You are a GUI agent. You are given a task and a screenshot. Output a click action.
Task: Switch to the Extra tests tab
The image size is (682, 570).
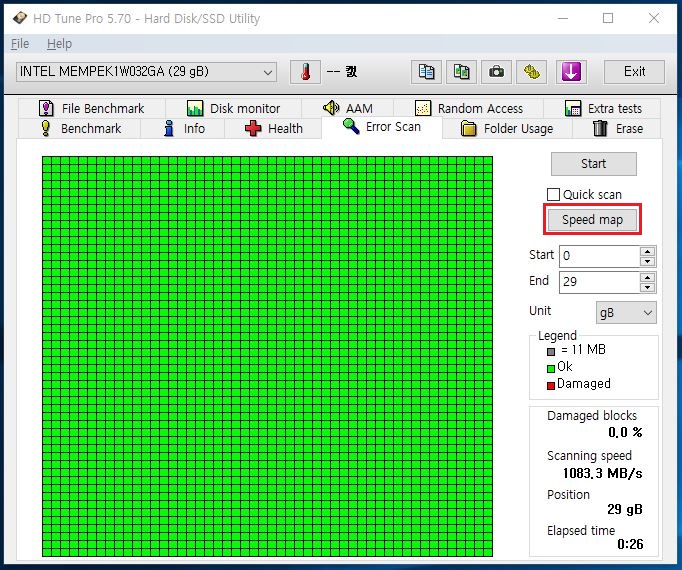pyautogui.click(x=602, y=108)
